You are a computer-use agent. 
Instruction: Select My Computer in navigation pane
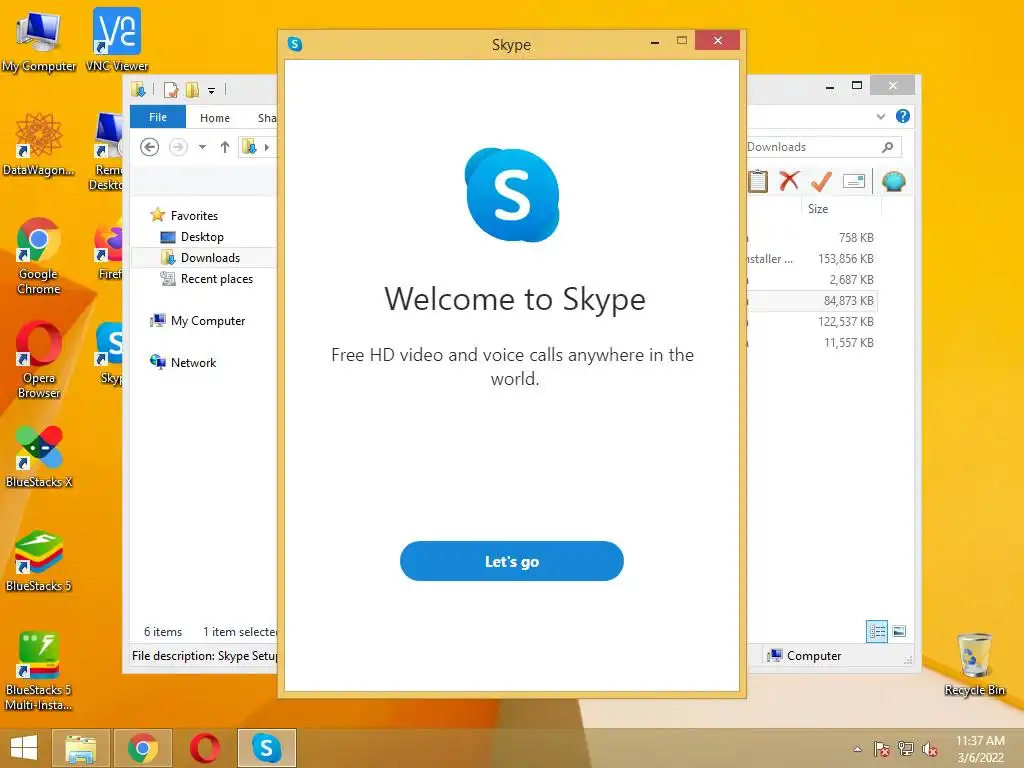point(208,321)
